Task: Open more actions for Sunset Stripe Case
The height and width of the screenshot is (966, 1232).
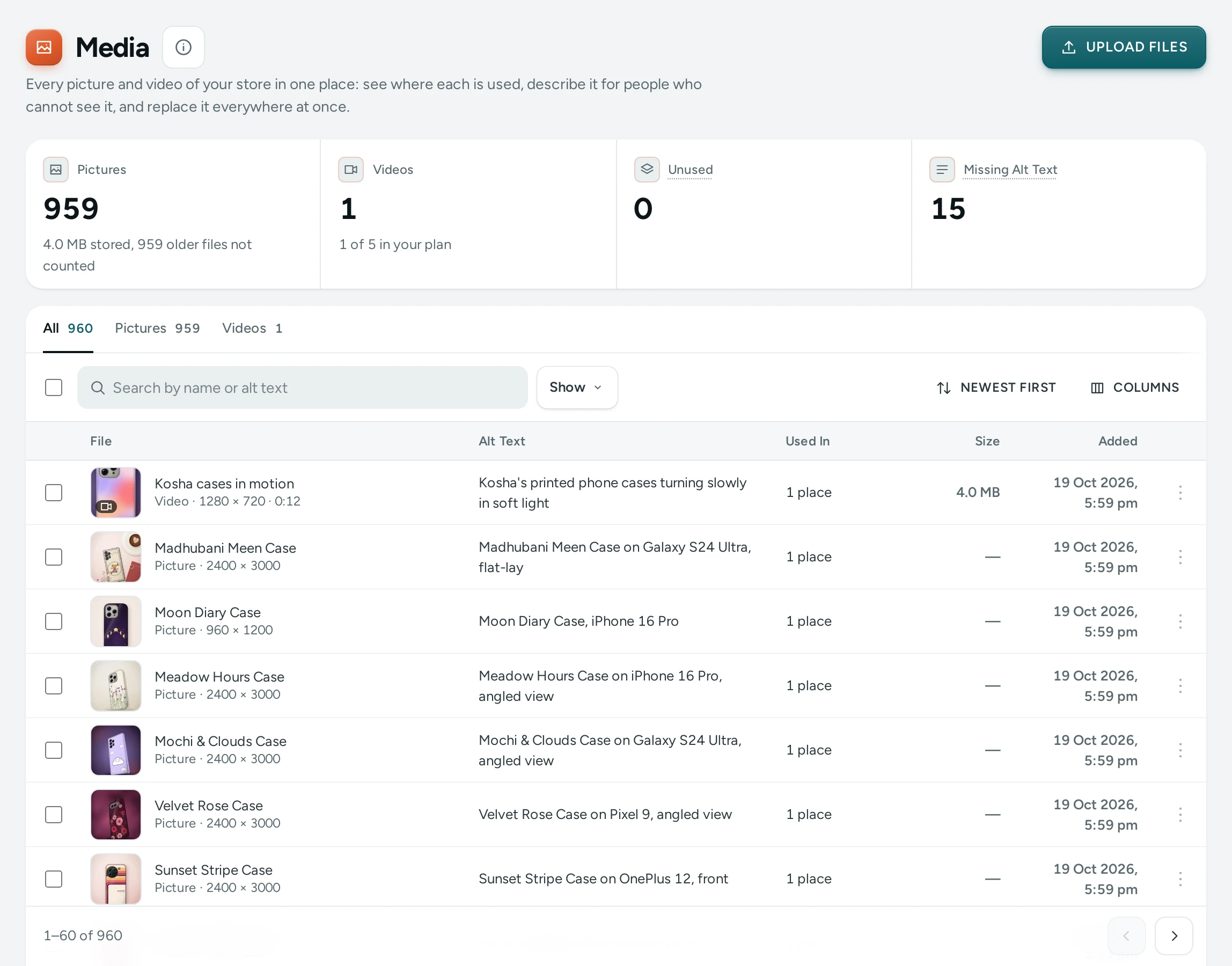Action: pyautogui.click(x=1180, y=879)
